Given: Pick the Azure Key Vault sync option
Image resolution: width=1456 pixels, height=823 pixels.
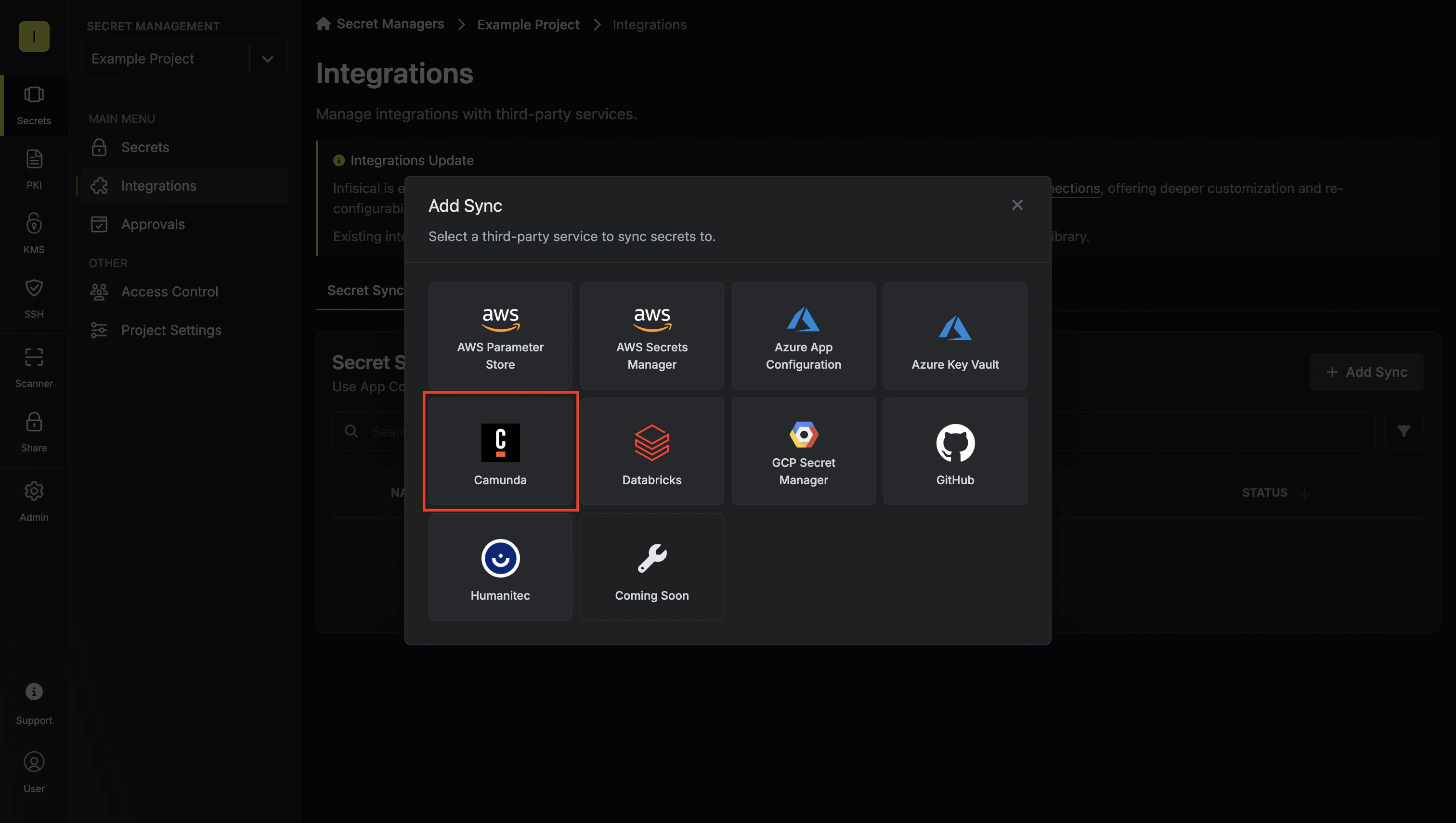Looking at the screenshot, I should (955, 336).
